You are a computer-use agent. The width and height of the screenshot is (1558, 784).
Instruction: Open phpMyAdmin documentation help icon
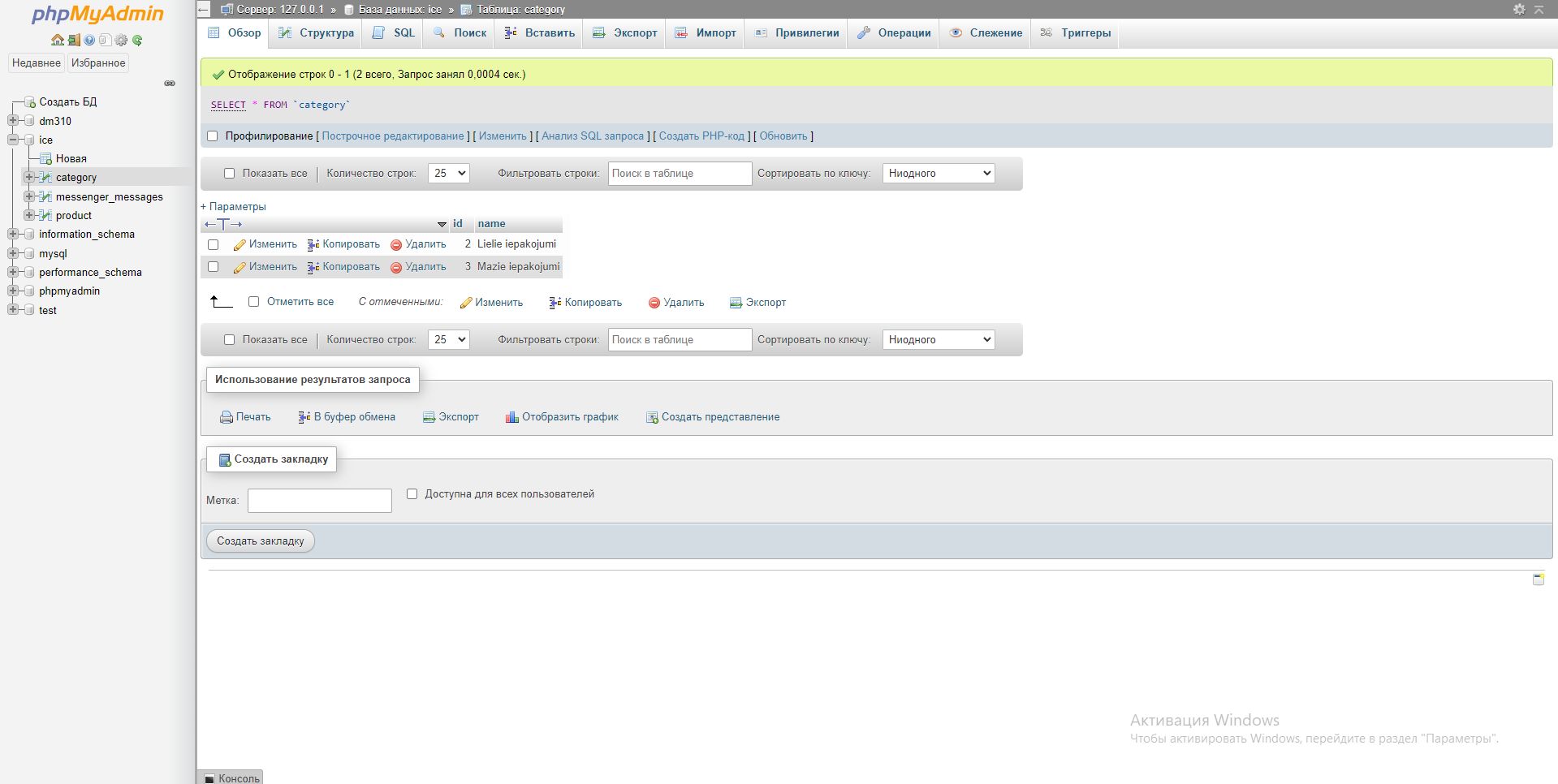(89, 40)
